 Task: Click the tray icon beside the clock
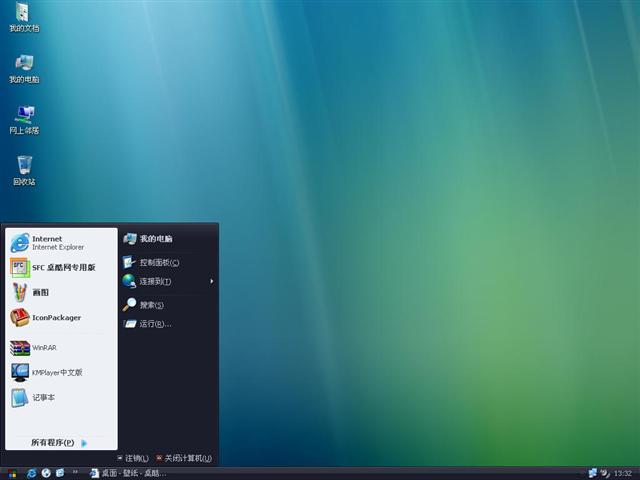[605, 473]
